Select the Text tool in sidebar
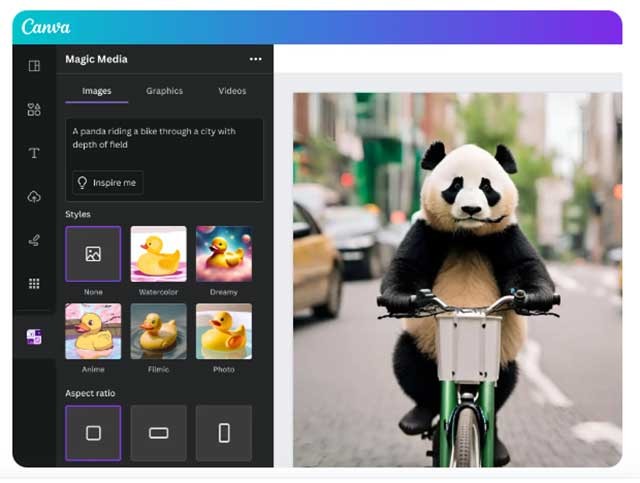640x483 pixels. point(34,153)
